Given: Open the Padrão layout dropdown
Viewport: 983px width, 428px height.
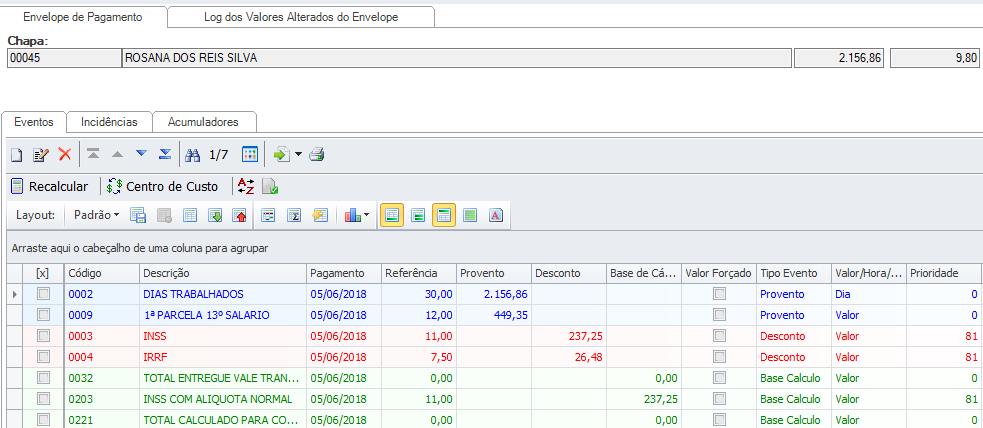Looking at the screenshot, I should point(97,215).
